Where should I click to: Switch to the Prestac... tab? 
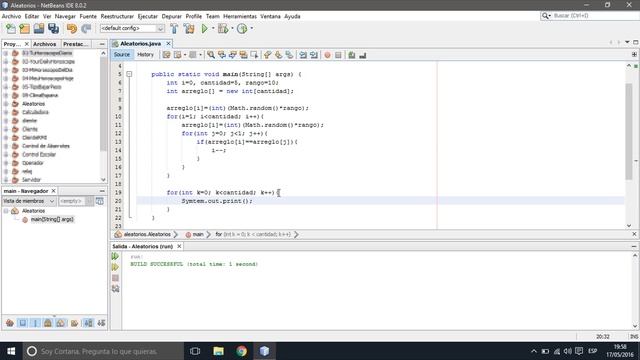75,44
